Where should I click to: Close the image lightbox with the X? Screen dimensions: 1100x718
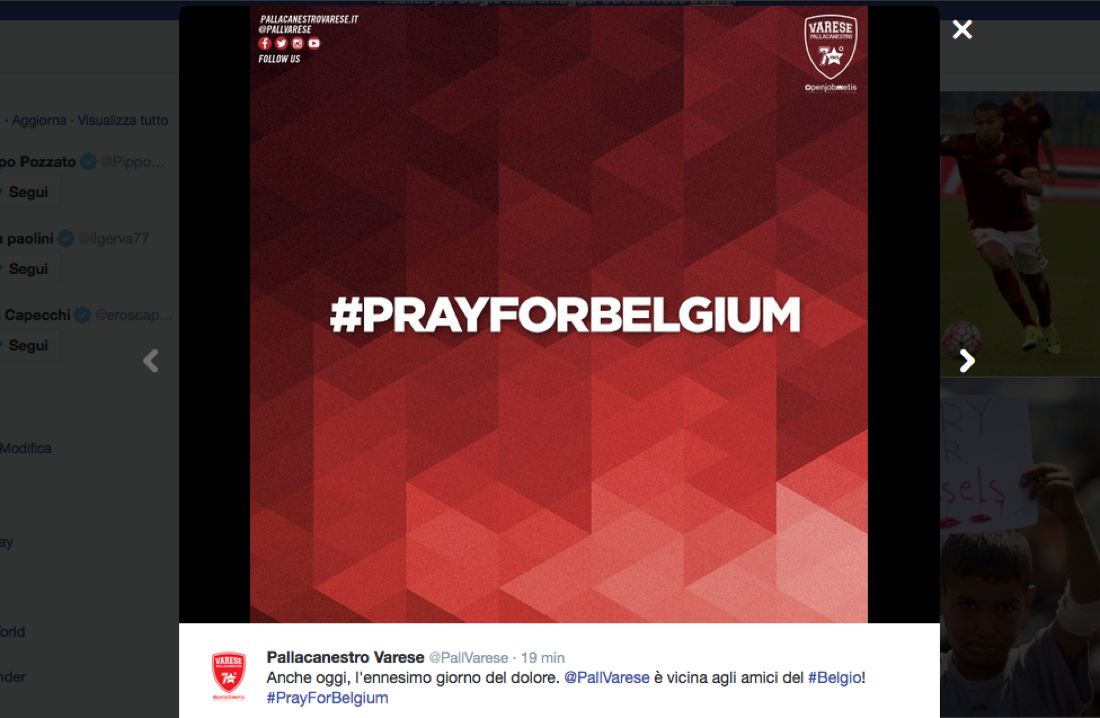[962, 29]
